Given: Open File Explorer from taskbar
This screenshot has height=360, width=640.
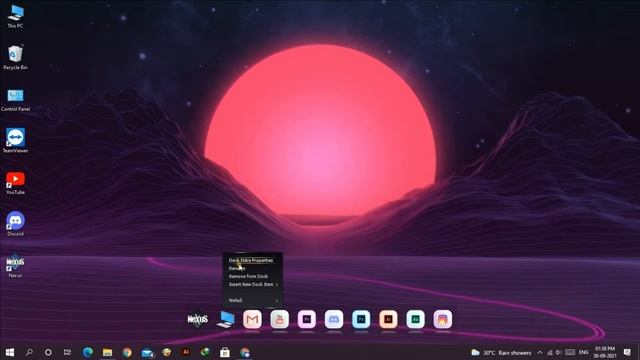Looking at the screenshot, I should (x=107, y=352).
